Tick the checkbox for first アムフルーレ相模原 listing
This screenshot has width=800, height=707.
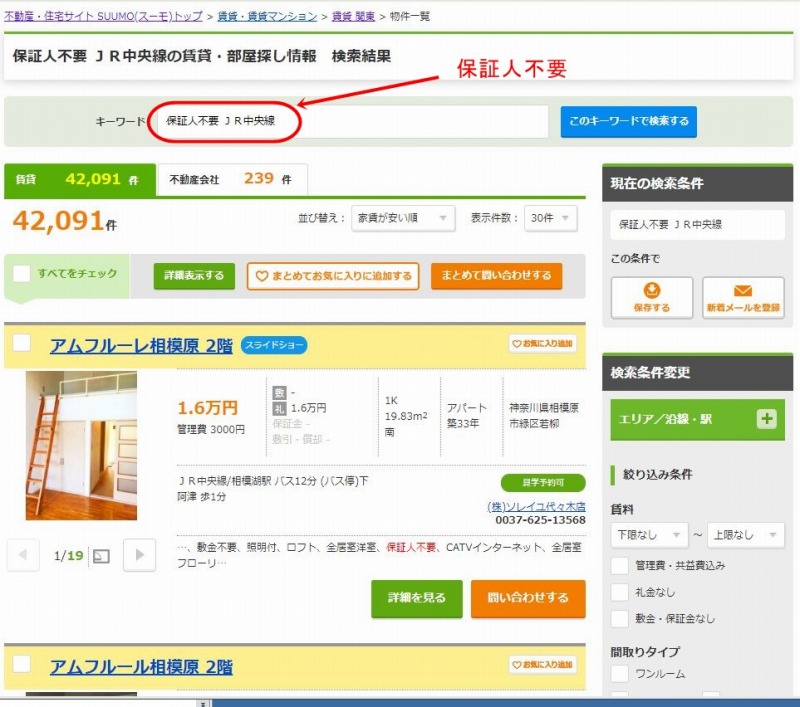22,344
